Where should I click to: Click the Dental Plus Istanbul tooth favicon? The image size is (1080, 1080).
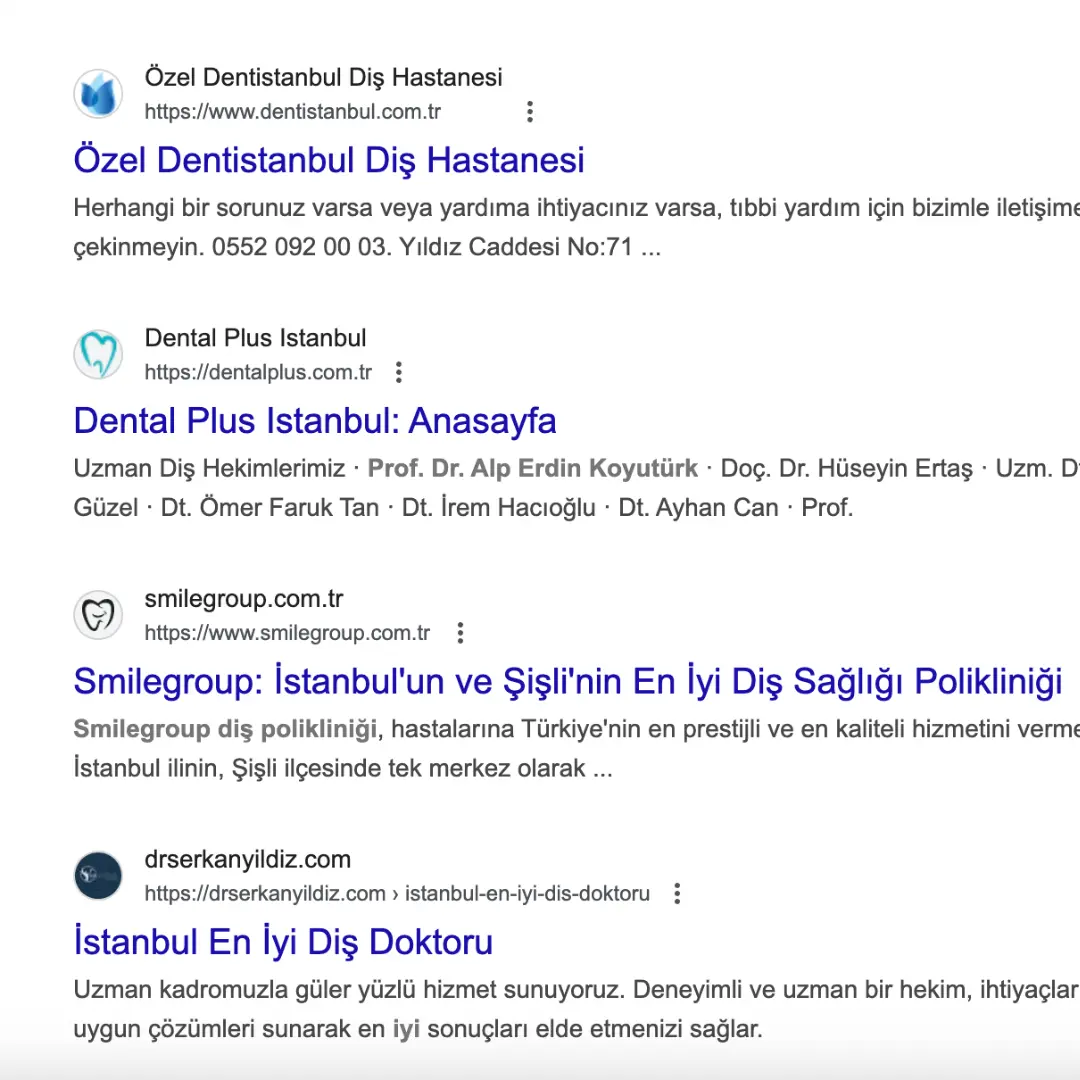[98, 353]
